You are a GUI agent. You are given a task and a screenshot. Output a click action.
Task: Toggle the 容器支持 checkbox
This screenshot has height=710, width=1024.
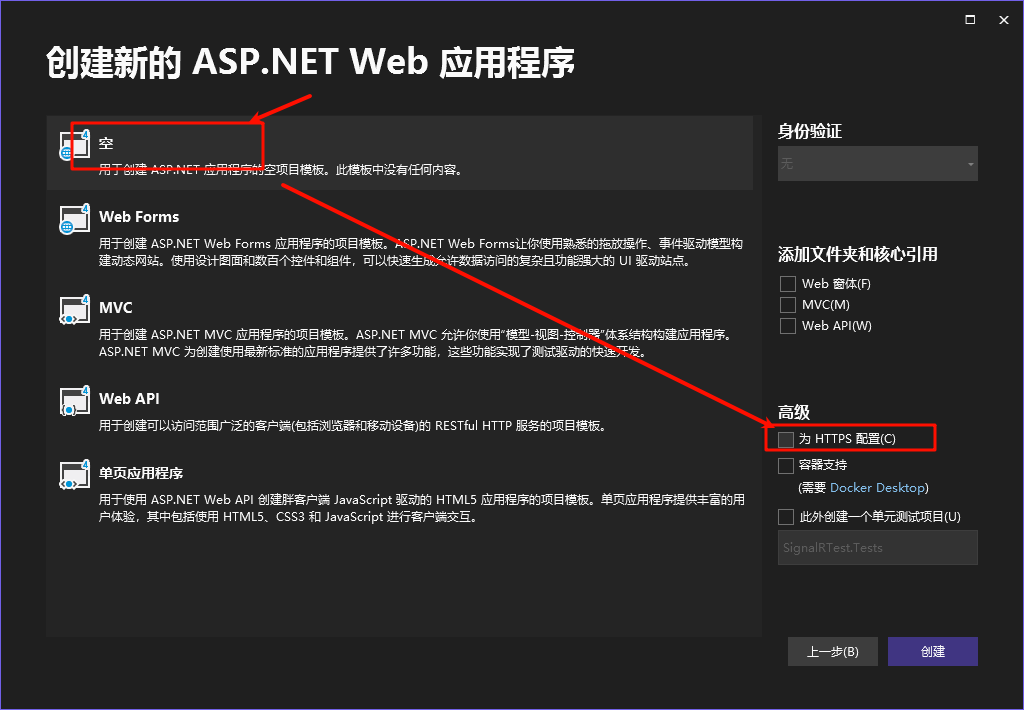tap(786, 465)
